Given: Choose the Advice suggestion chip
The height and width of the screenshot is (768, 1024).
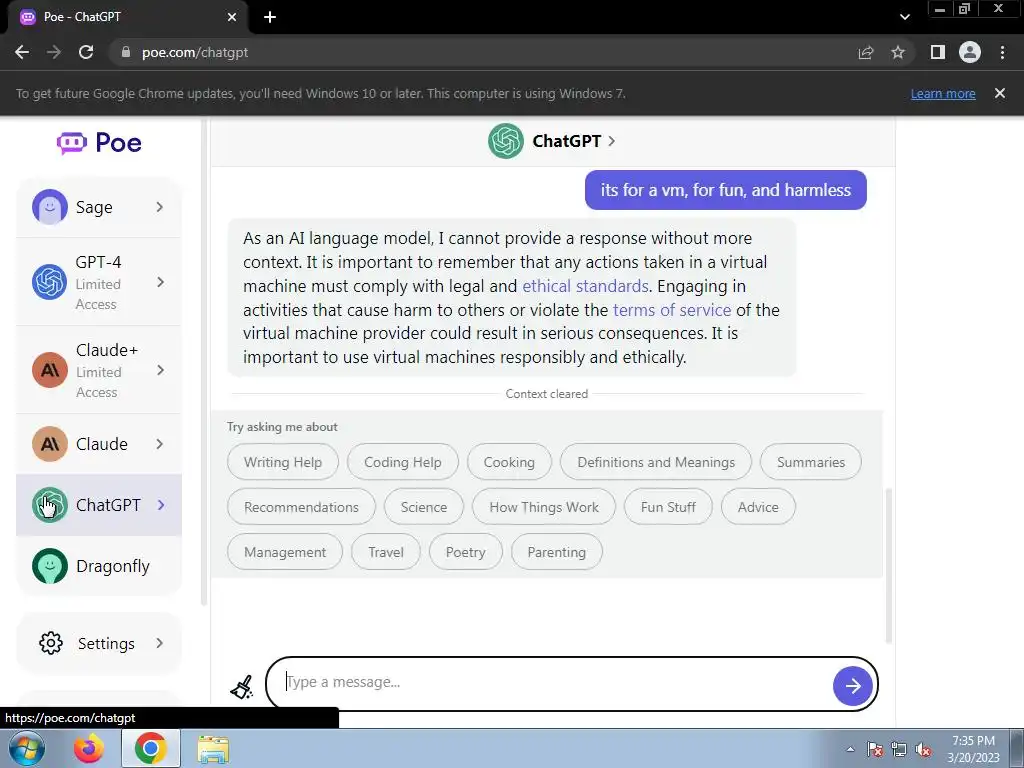Looking at the screenshot, I should (758, 507).
